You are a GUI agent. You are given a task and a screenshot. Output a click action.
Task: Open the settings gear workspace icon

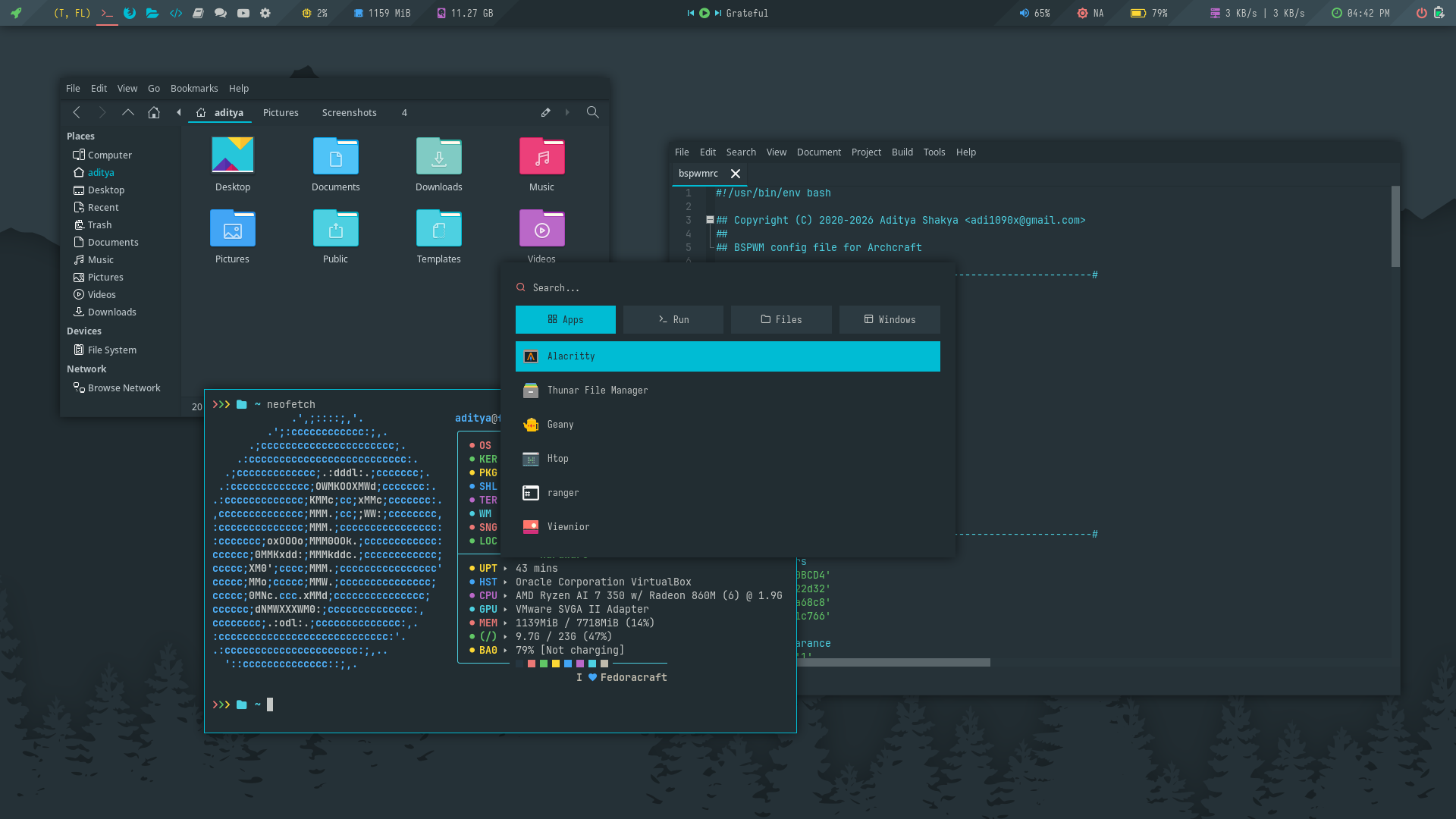(x=265, y=13)
